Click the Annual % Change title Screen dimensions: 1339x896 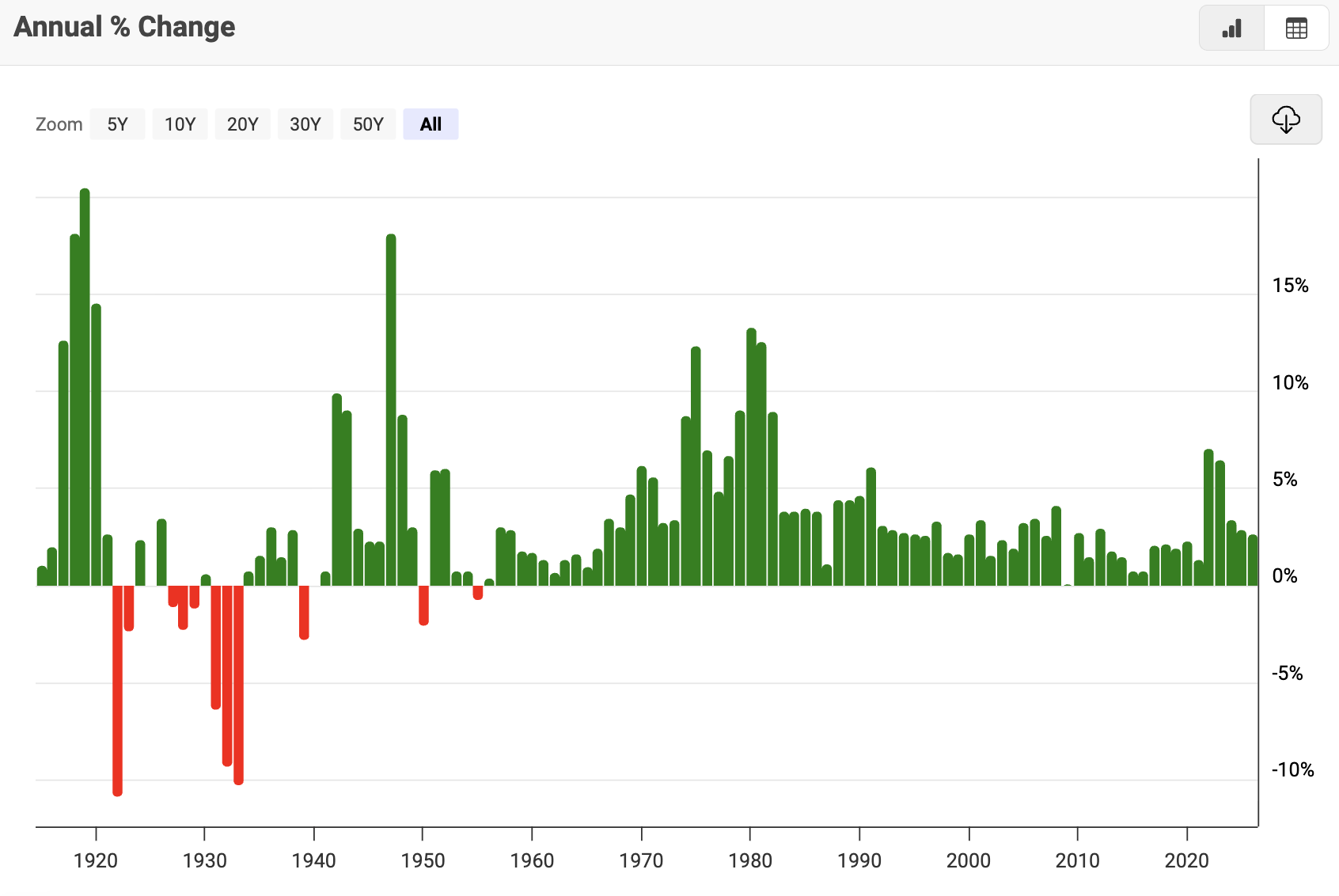124,26
